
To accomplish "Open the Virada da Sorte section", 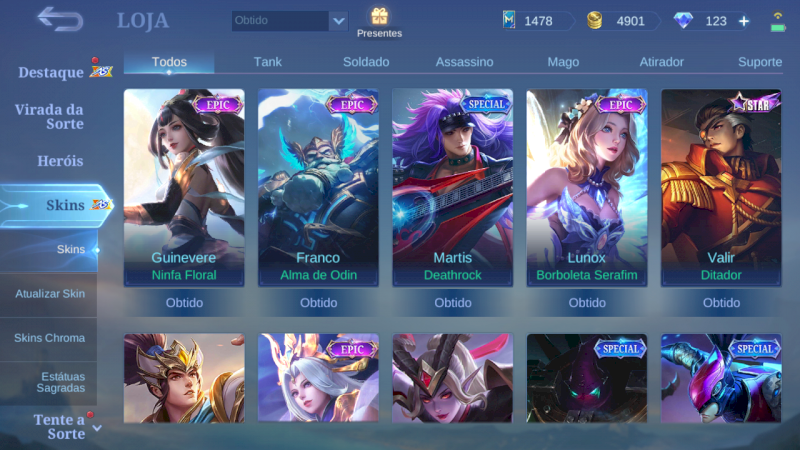I will coord(49,116).
